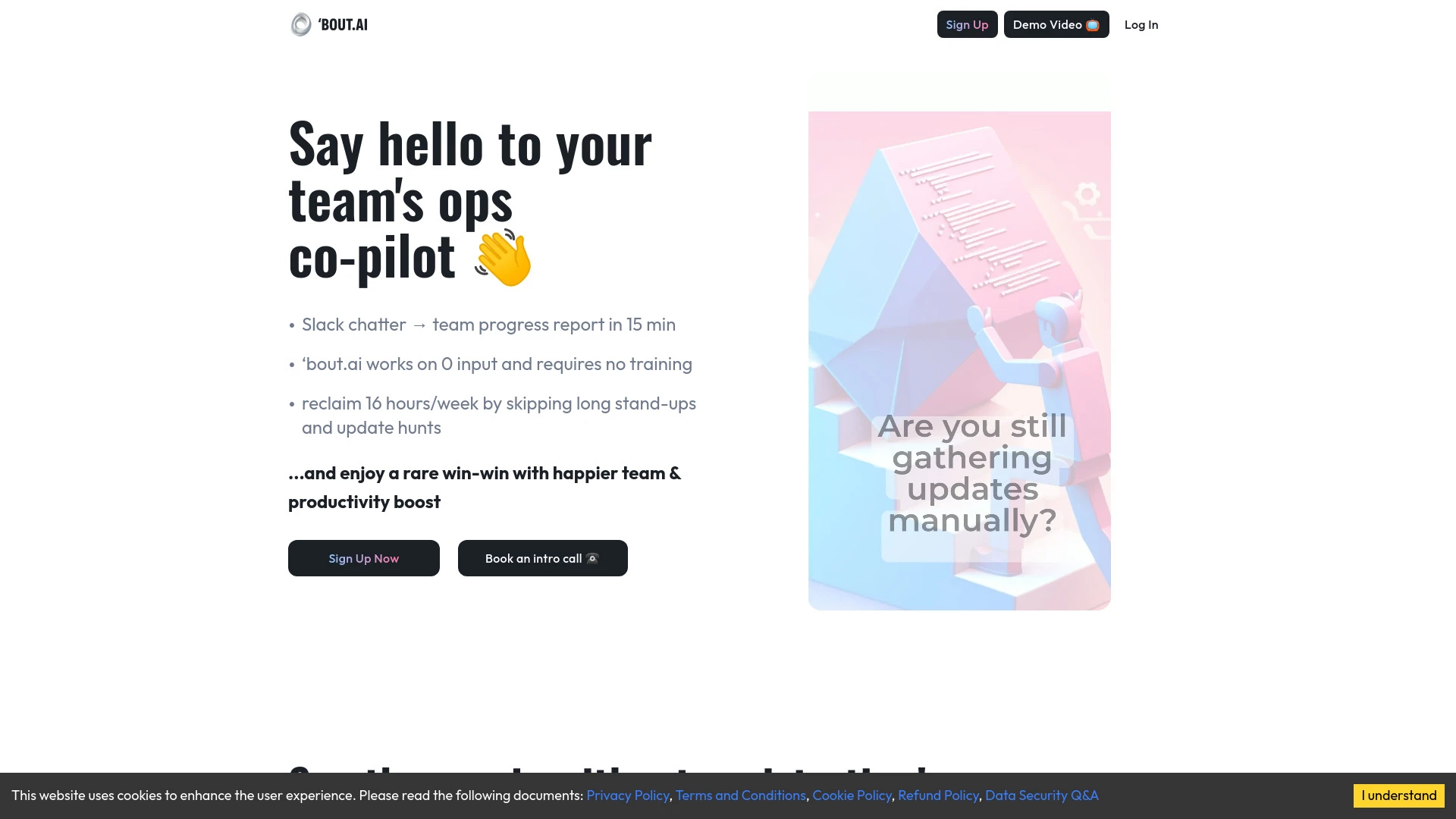The width and height of the screenshot is (1456, 819).
Task: Click Sign Up Now button
Action: pyautogui.click(x=364, y=558)
